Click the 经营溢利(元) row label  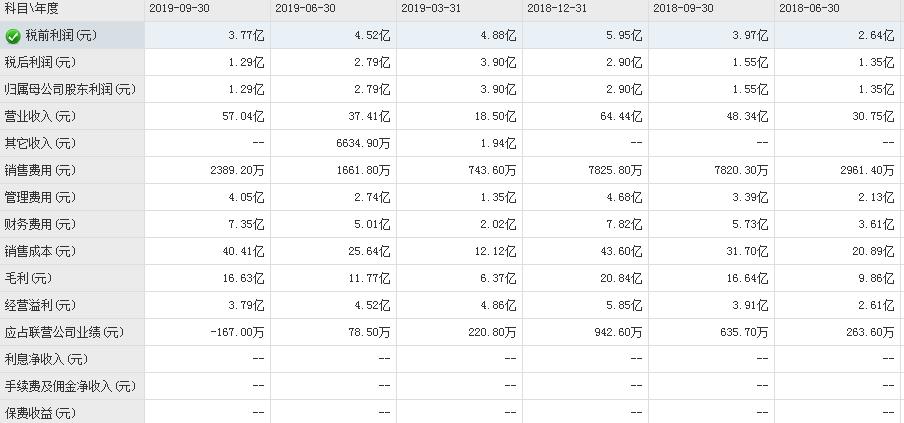41,305
